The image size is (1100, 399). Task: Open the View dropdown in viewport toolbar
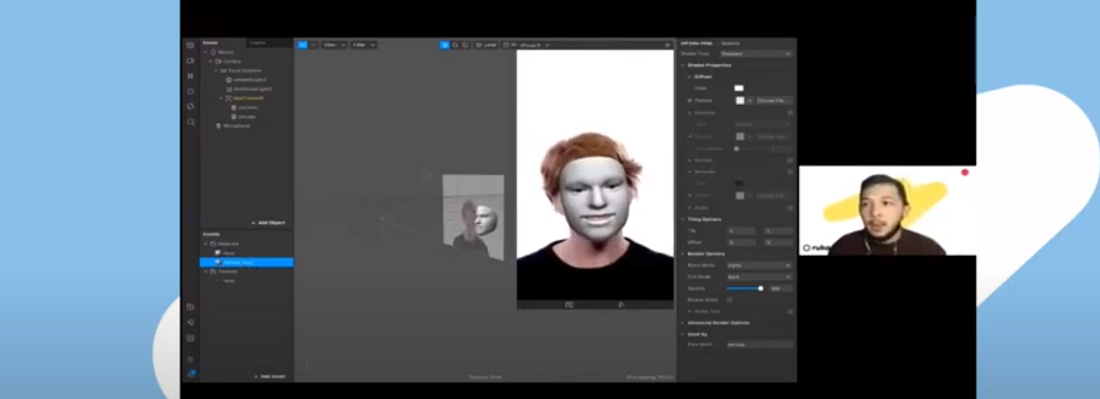point(334,45)
